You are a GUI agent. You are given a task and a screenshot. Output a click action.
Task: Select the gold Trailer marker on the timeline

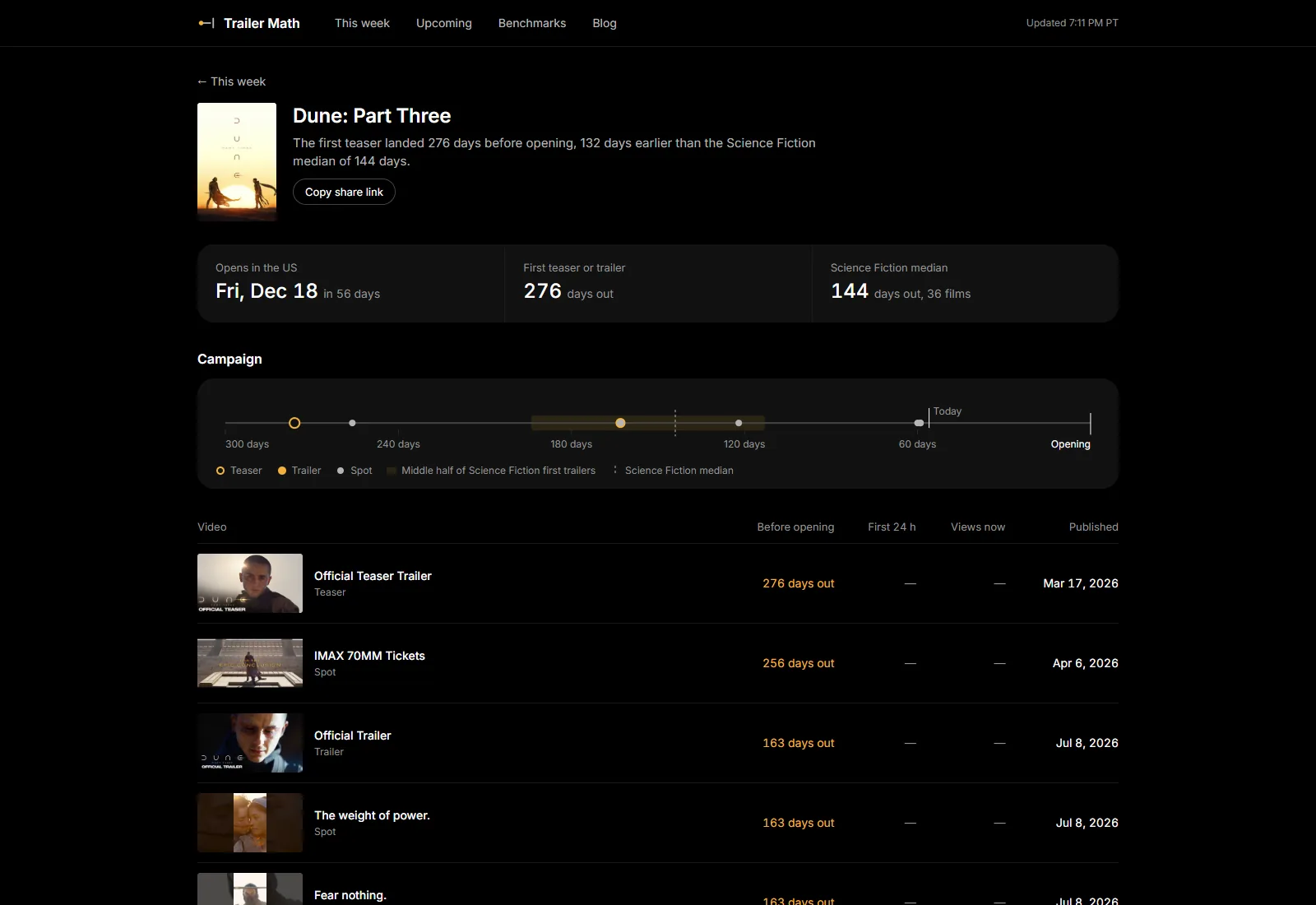[620, 423]
